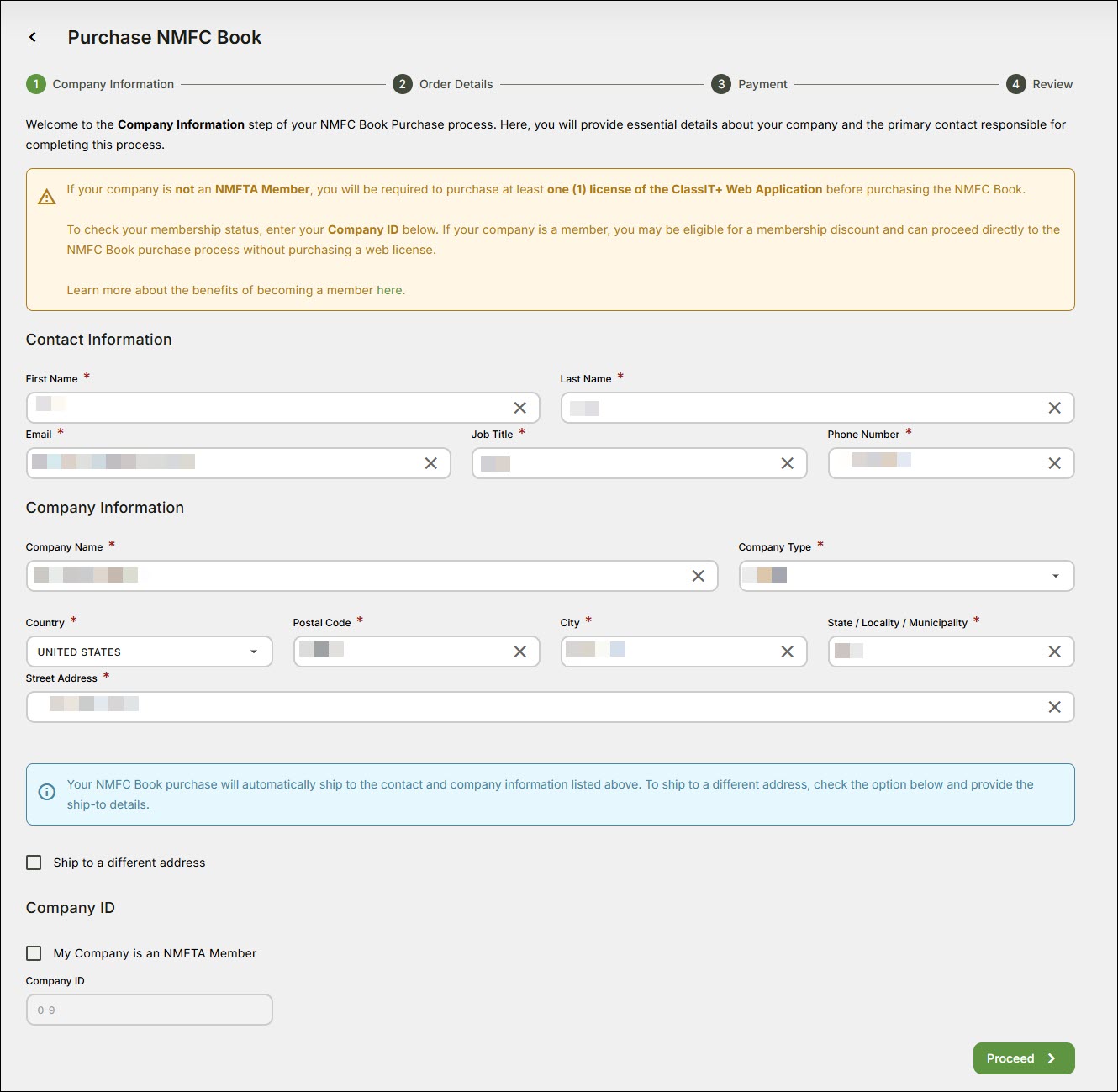Viewport: 1118px width, 1092px height.
Task: Check Ship to a different address
Action: 34,863
